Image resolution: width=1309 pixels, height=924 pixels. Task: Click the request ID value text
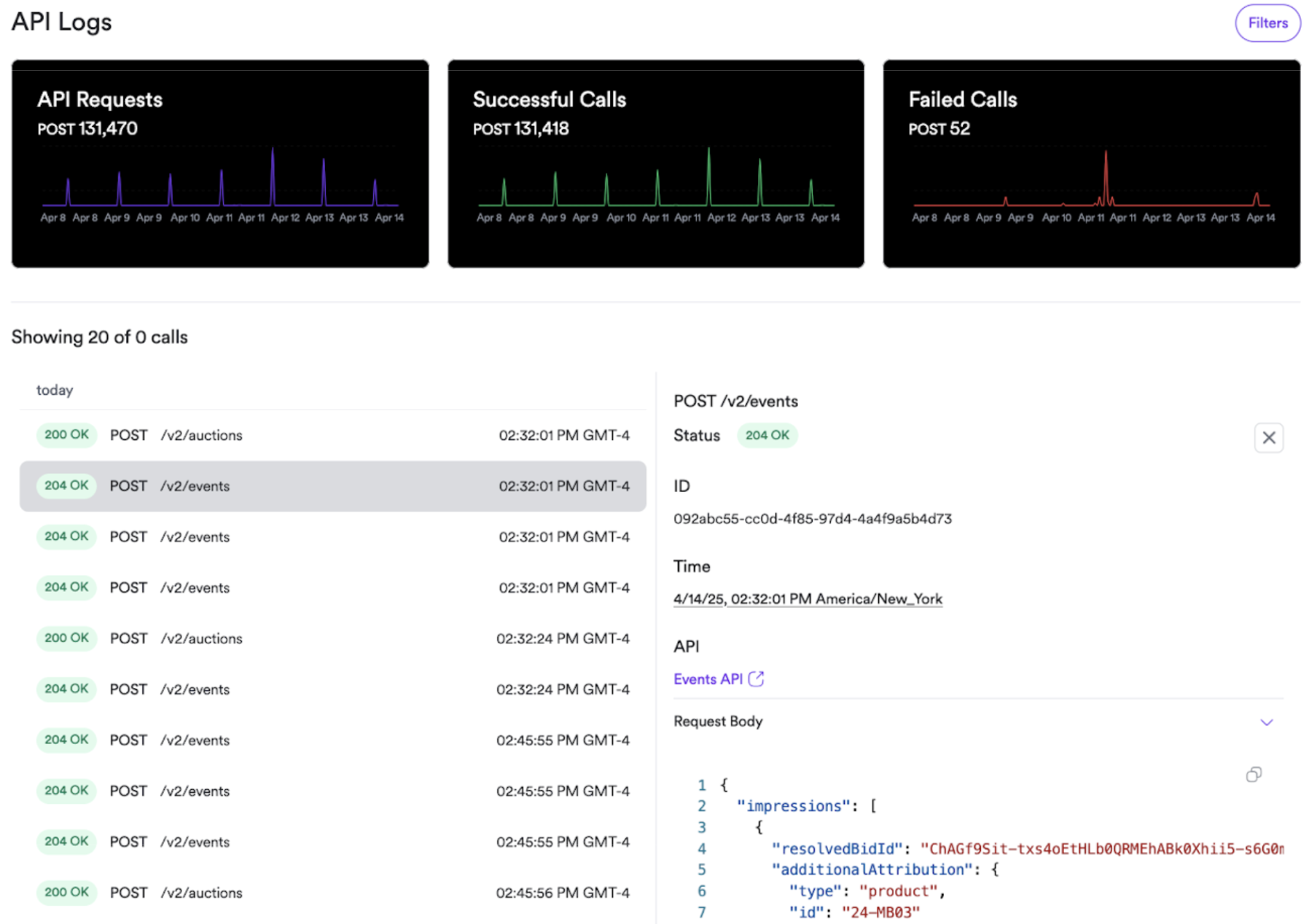(x=814, y=518)
